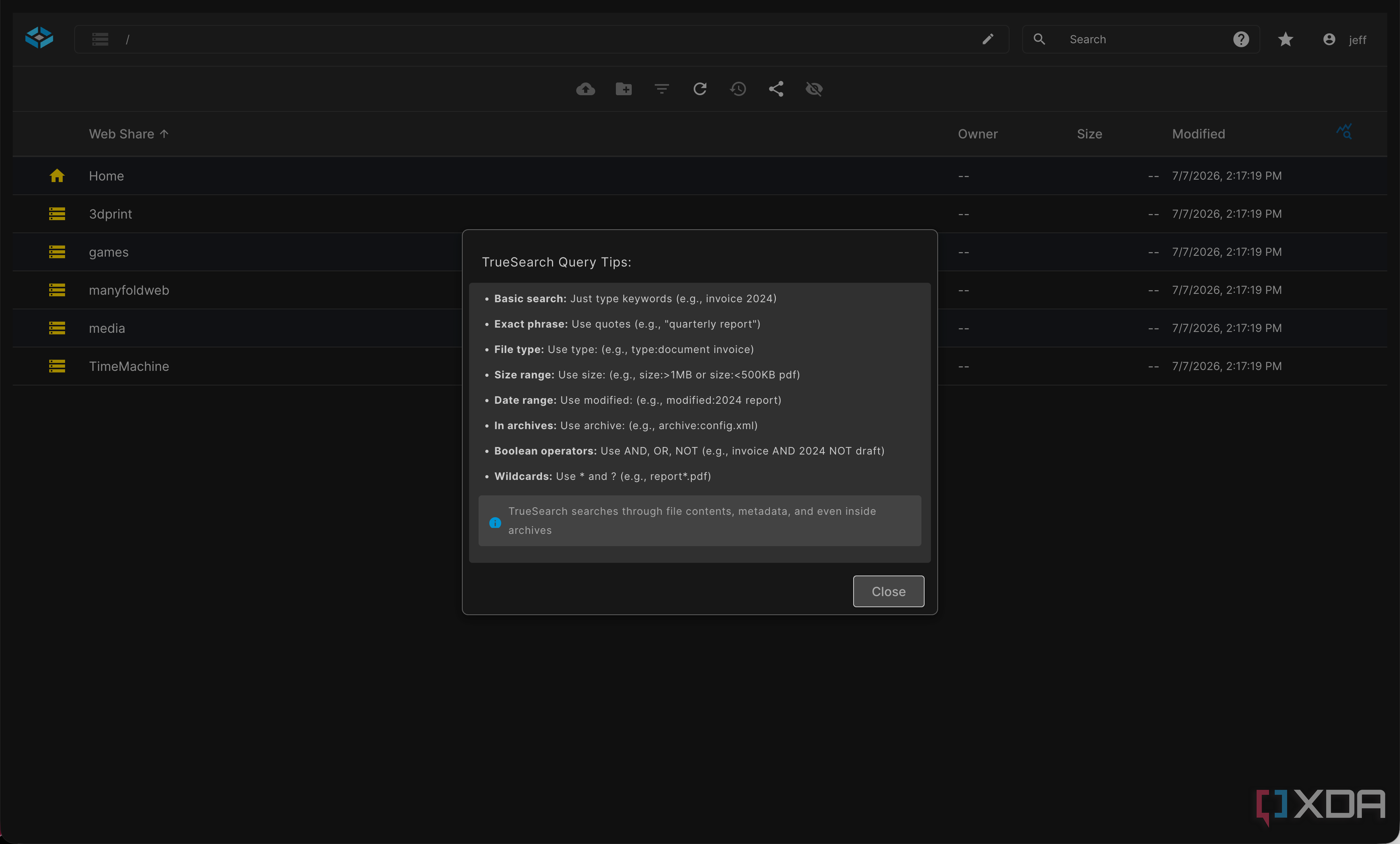This screenshot has height=844, width=1400.
Task: Refresh the file listing
Action: tap(700, 88)
